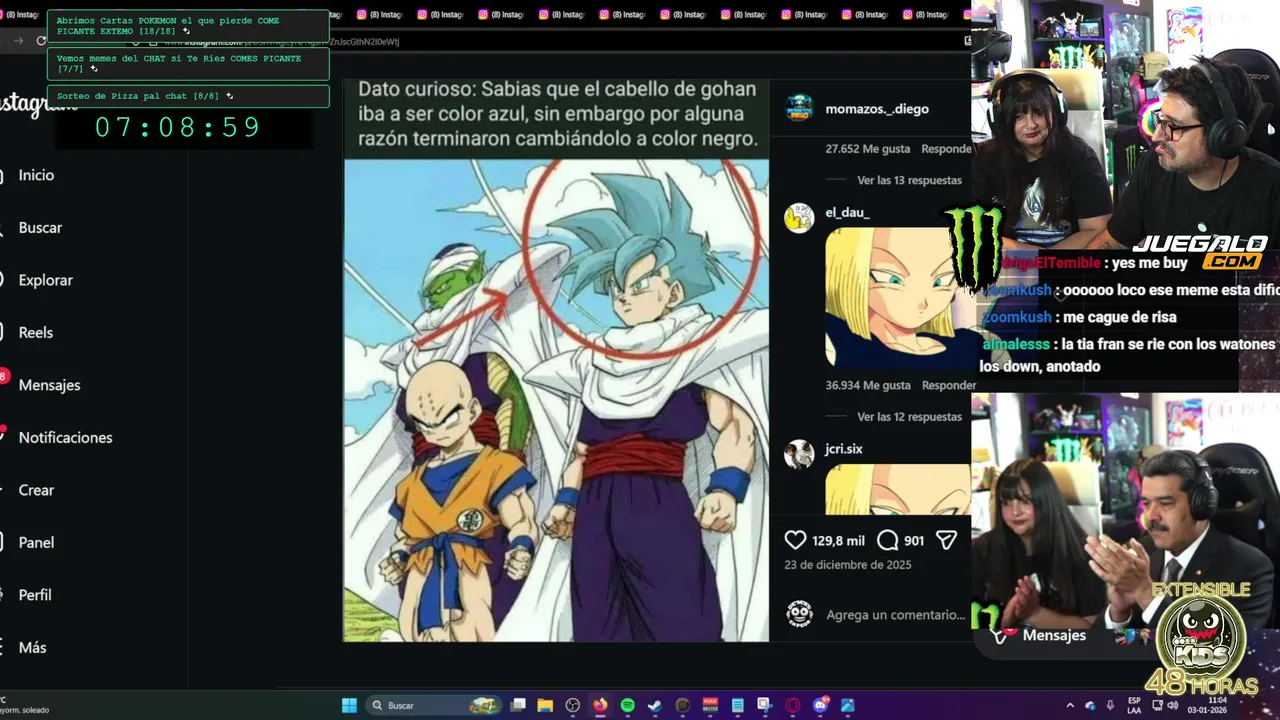Viewport: 1280px width, 720px height.
Task: Select Crear in Instagram sidebar
Action: (x=36, y=490)
